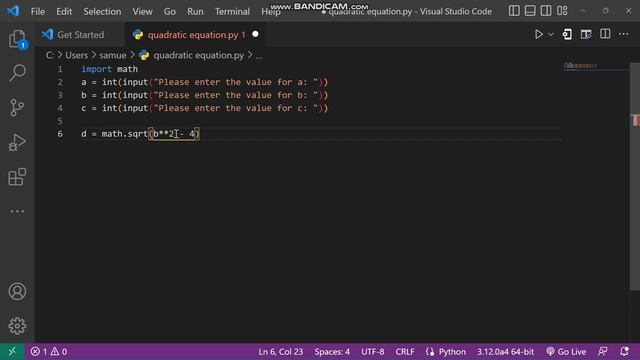Open notifications bell in status bar
The image size is (640, 360).
click(624, 351)
